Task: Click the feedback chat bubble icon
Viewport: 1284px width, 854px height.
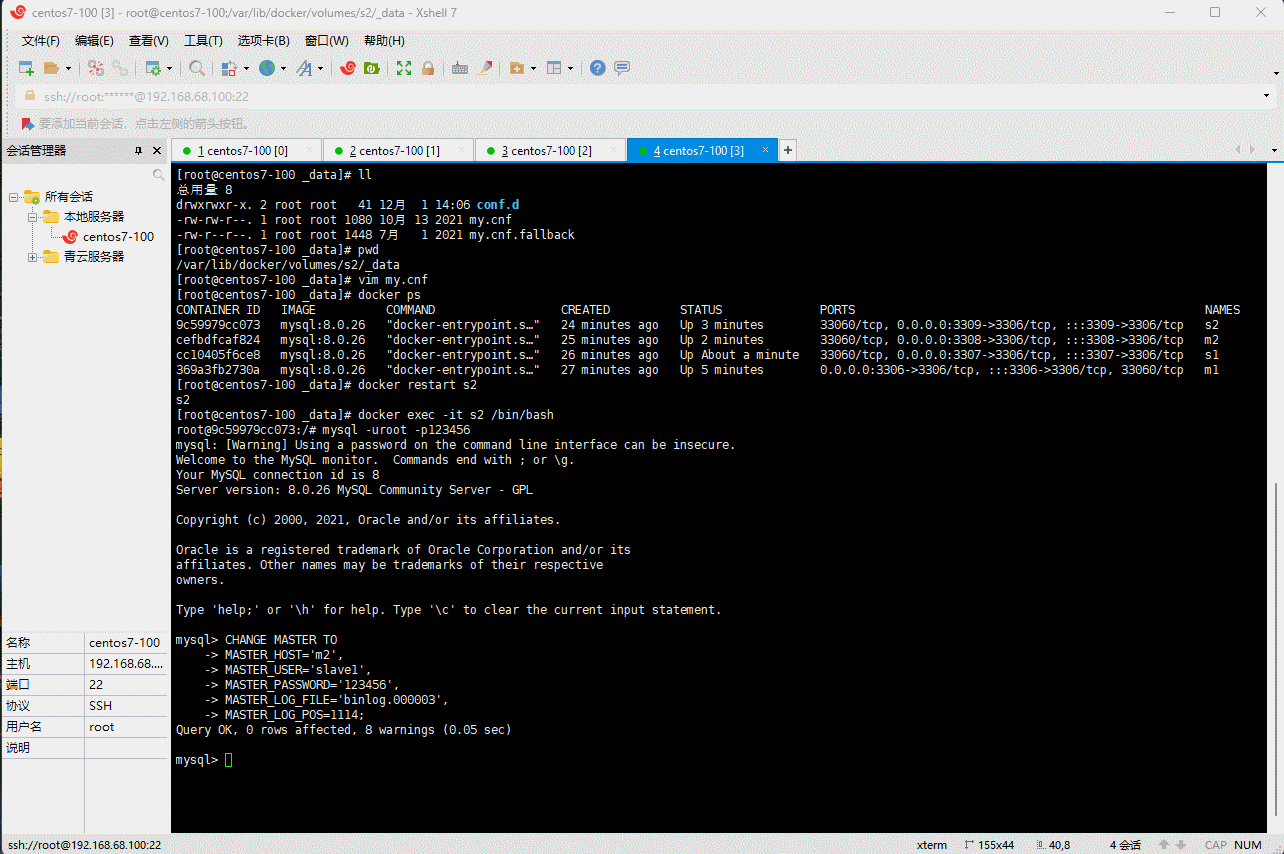Action: coord(622,68)
